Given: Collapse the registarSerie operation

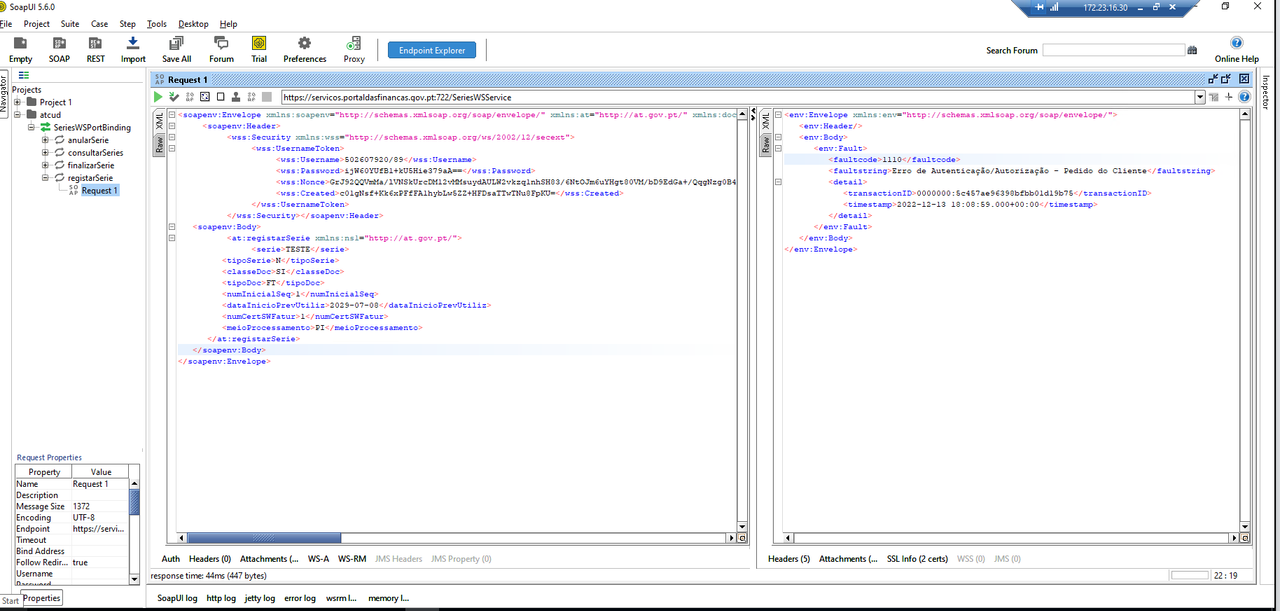Looking at the screenshot, I should [x=45, y=178].
